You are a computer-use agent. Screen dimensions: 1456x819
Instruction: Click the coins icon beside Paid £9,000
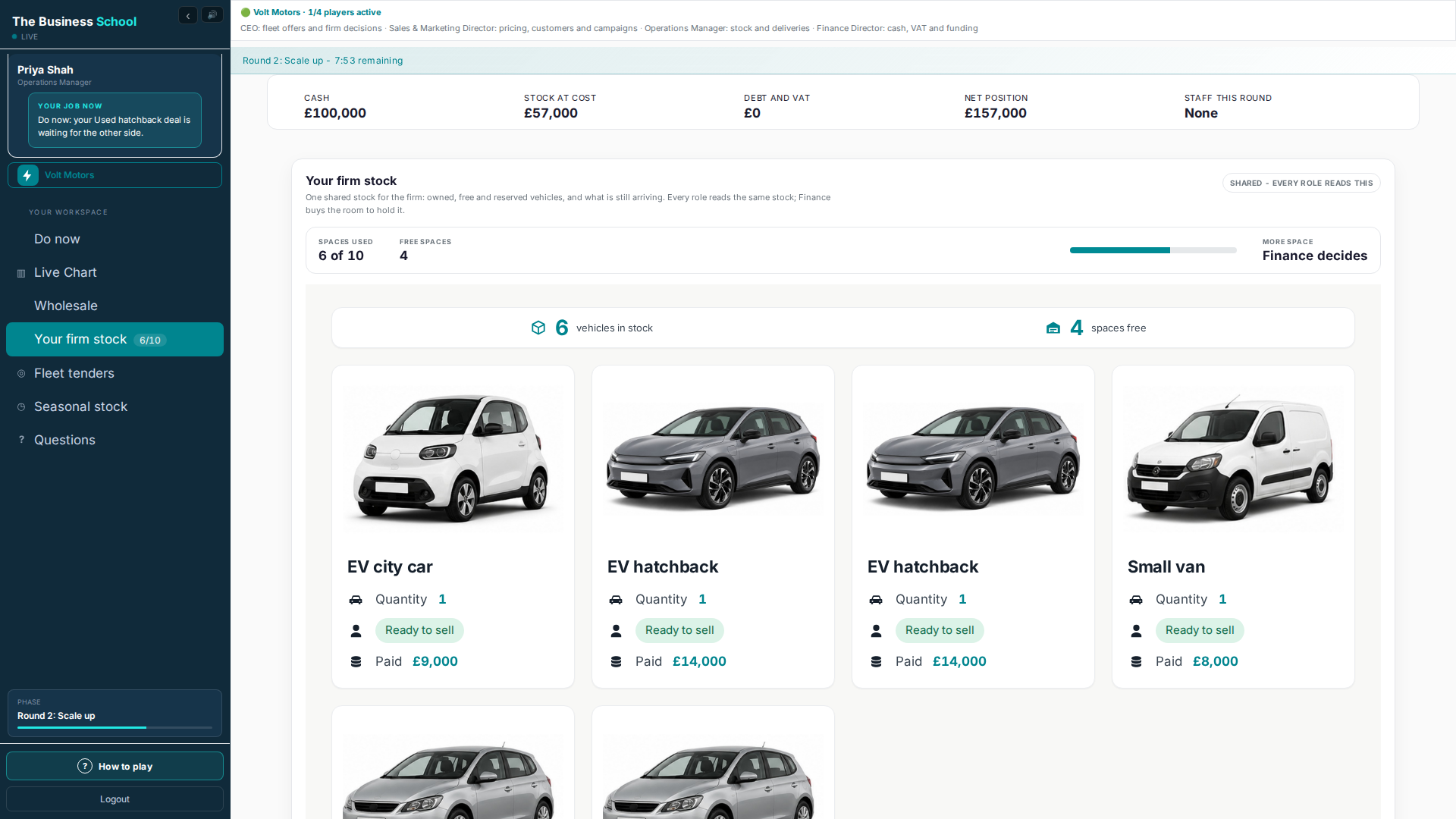356,661
